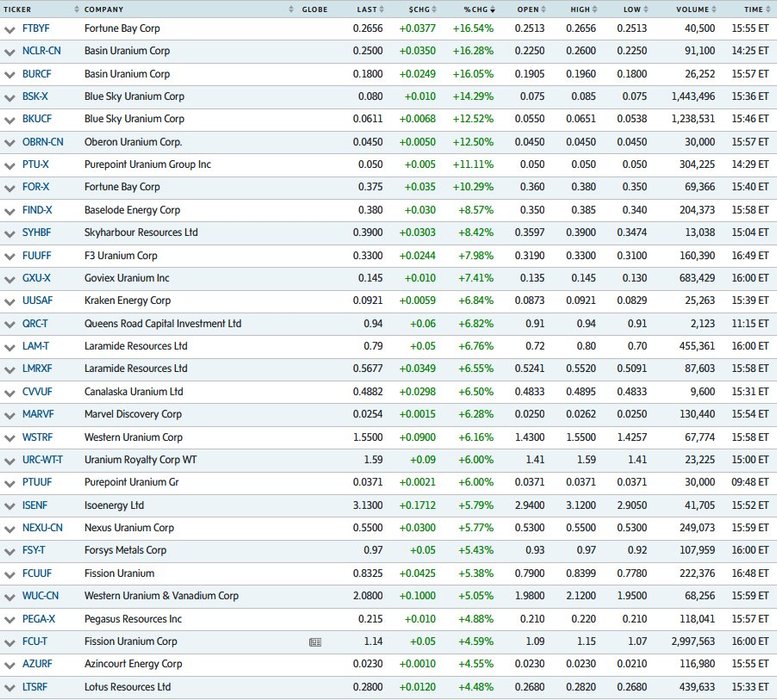777x700 pixels.
Task: Select the 09:48 ET time value
Action: tap(750, 482)
